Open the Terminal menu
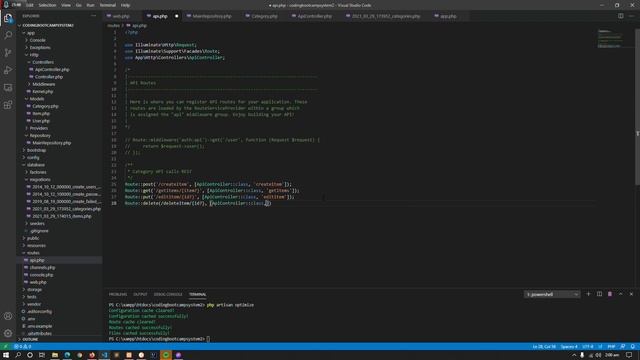Viewport: 640px width, 360px height. coord(108,5)
